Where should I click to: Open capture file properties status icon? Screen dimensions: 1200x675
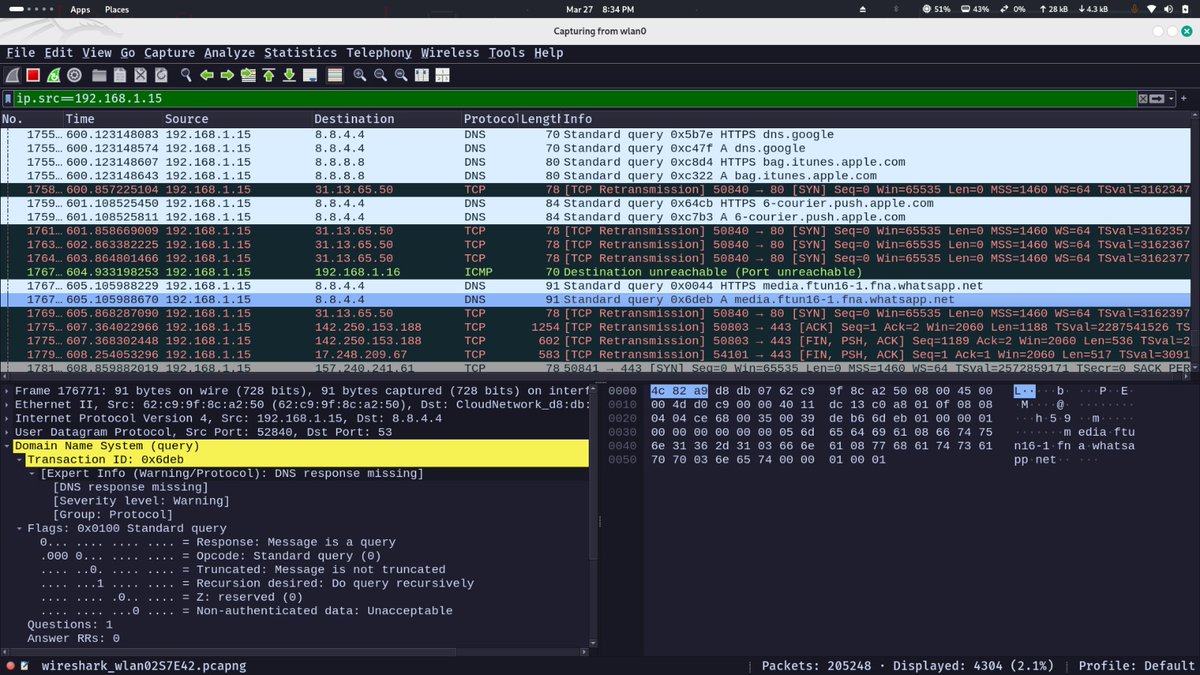(24, 665)
